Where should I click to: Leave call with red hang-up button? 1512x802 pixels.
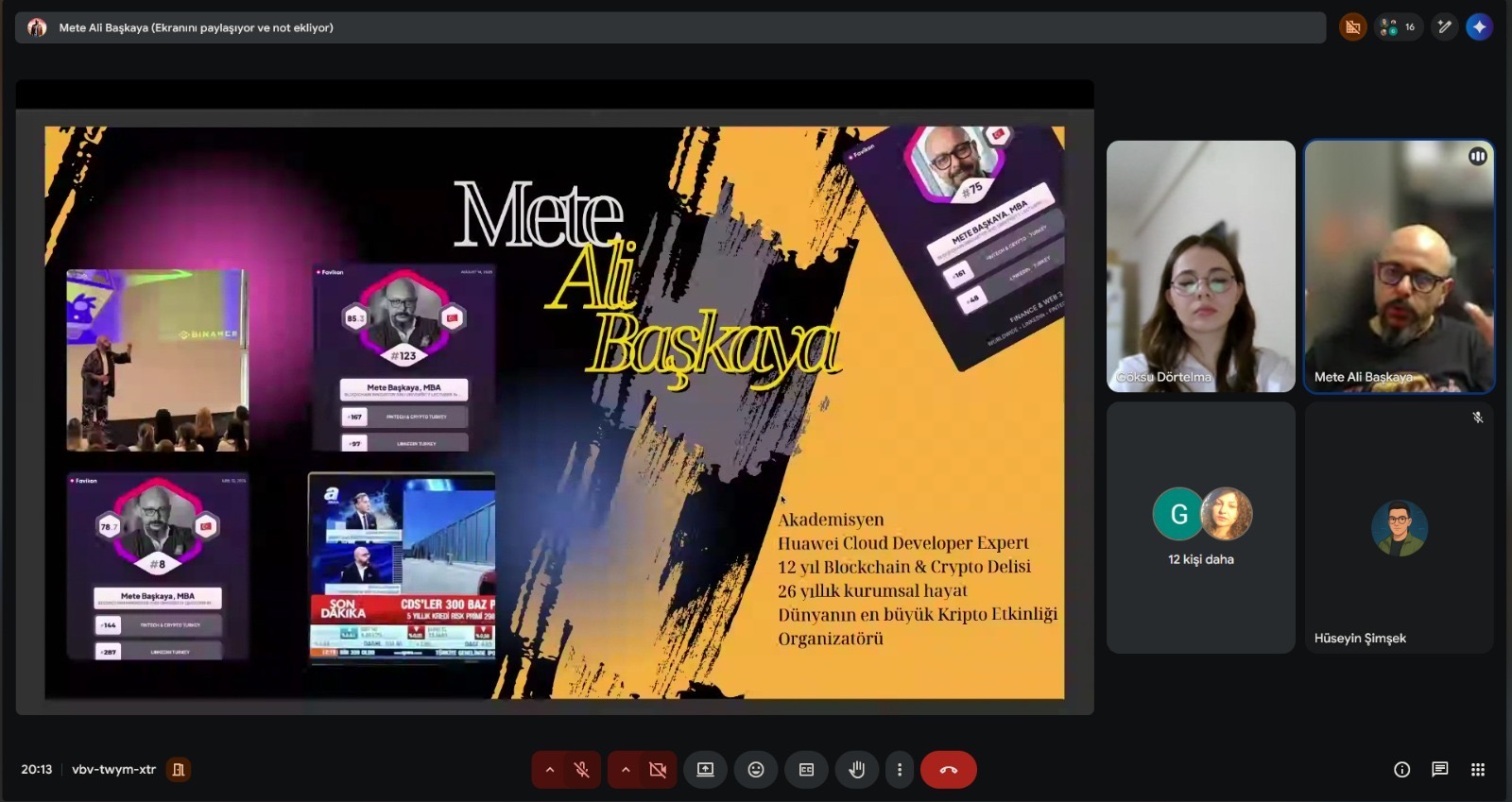[948, 770]
